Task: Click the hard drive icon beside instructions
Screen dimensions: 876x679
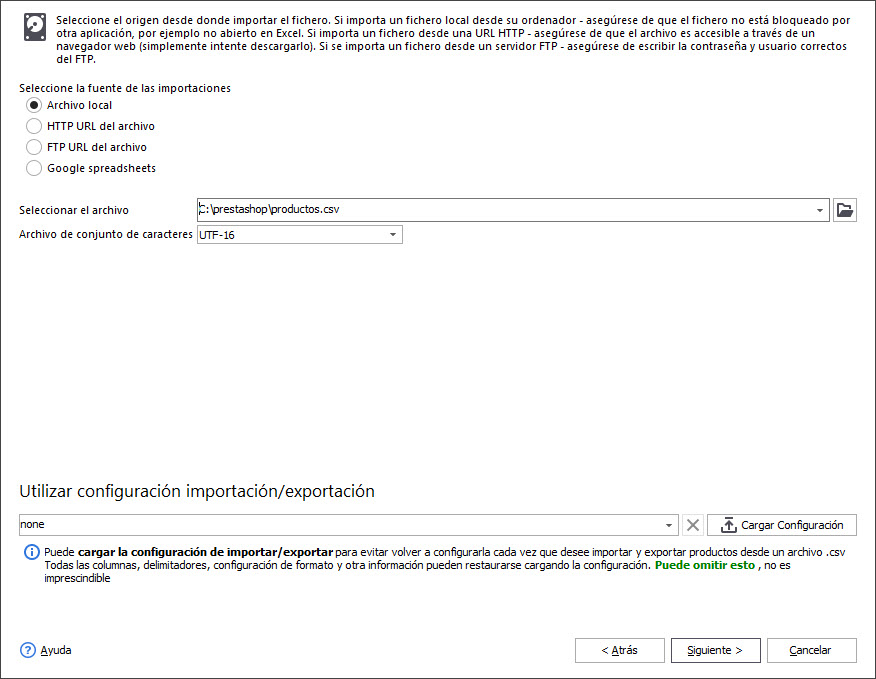Action: (35, 27)
